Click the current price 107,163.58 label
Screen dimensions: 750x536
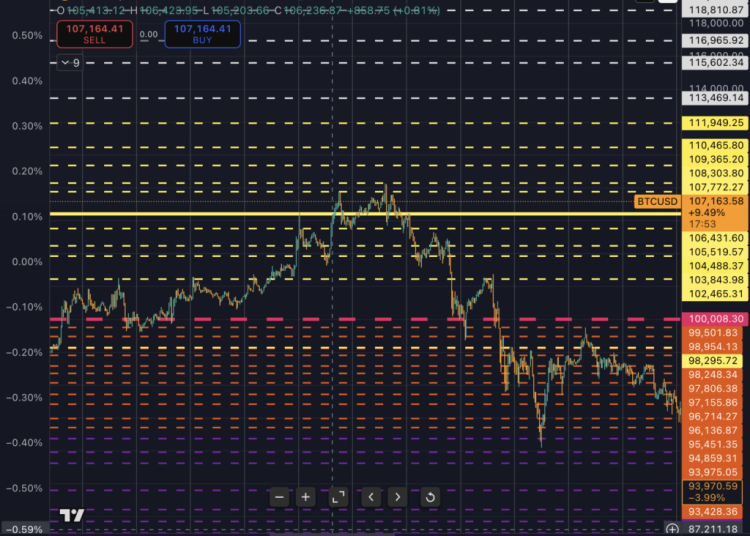pyautogui.click(x=714, y=201)
